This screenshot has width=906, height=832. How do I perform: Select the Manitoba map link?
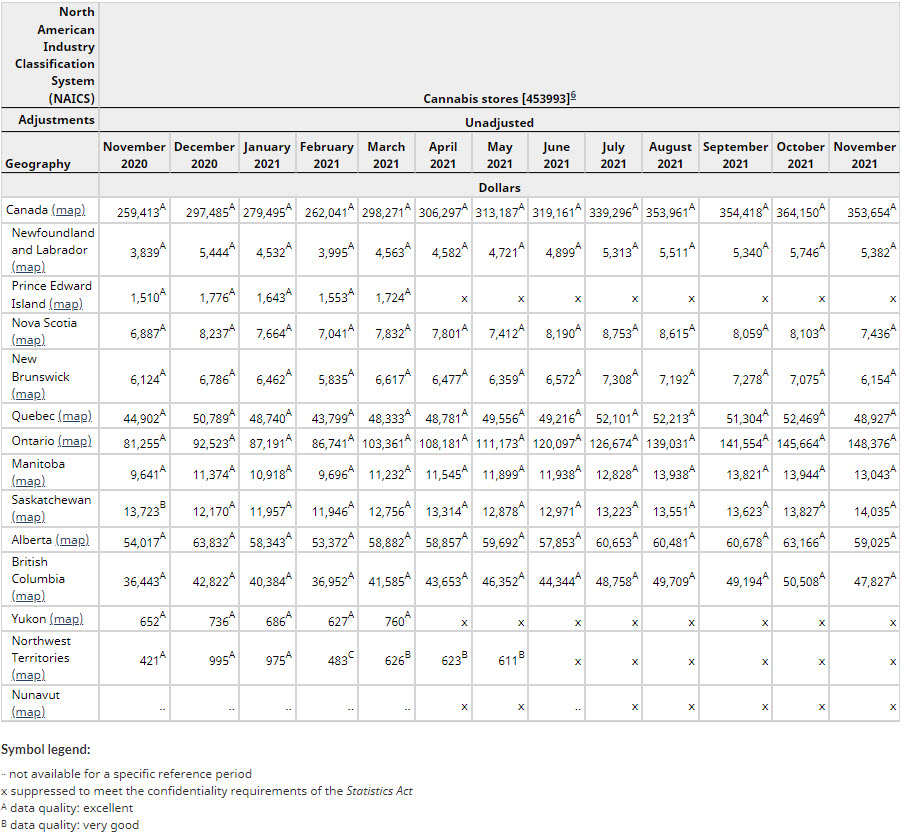click(28, 481)
